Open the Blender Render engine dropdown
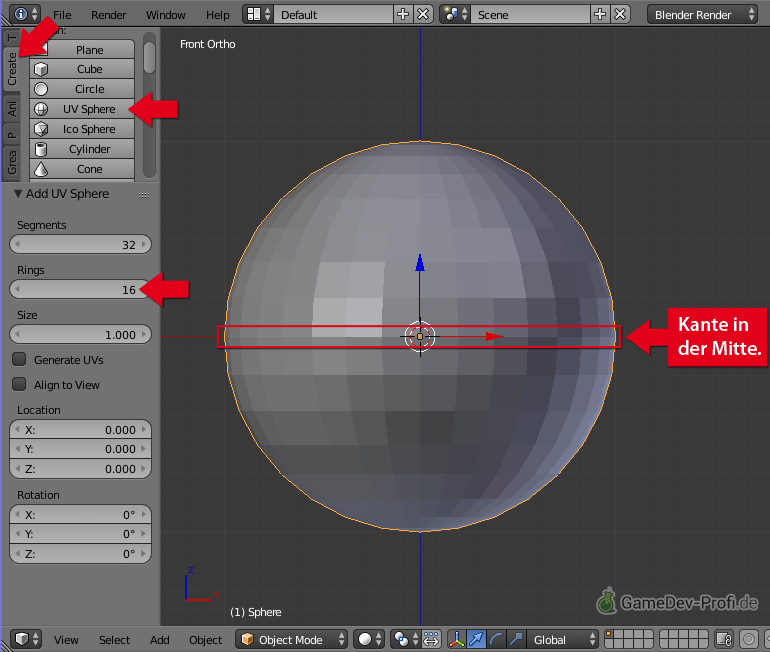The width and height of the screenshot is (770, 652). click(704, 15)
